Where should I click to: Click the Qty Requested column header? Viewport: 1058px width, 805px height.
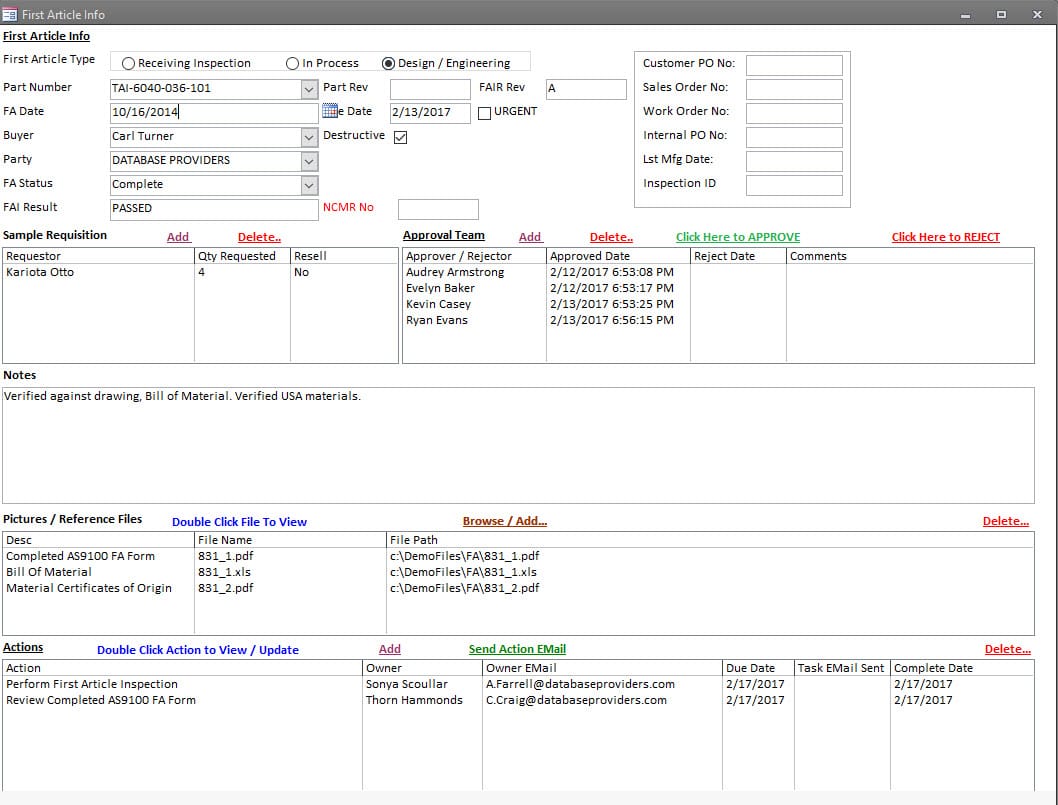pos(242,256)
